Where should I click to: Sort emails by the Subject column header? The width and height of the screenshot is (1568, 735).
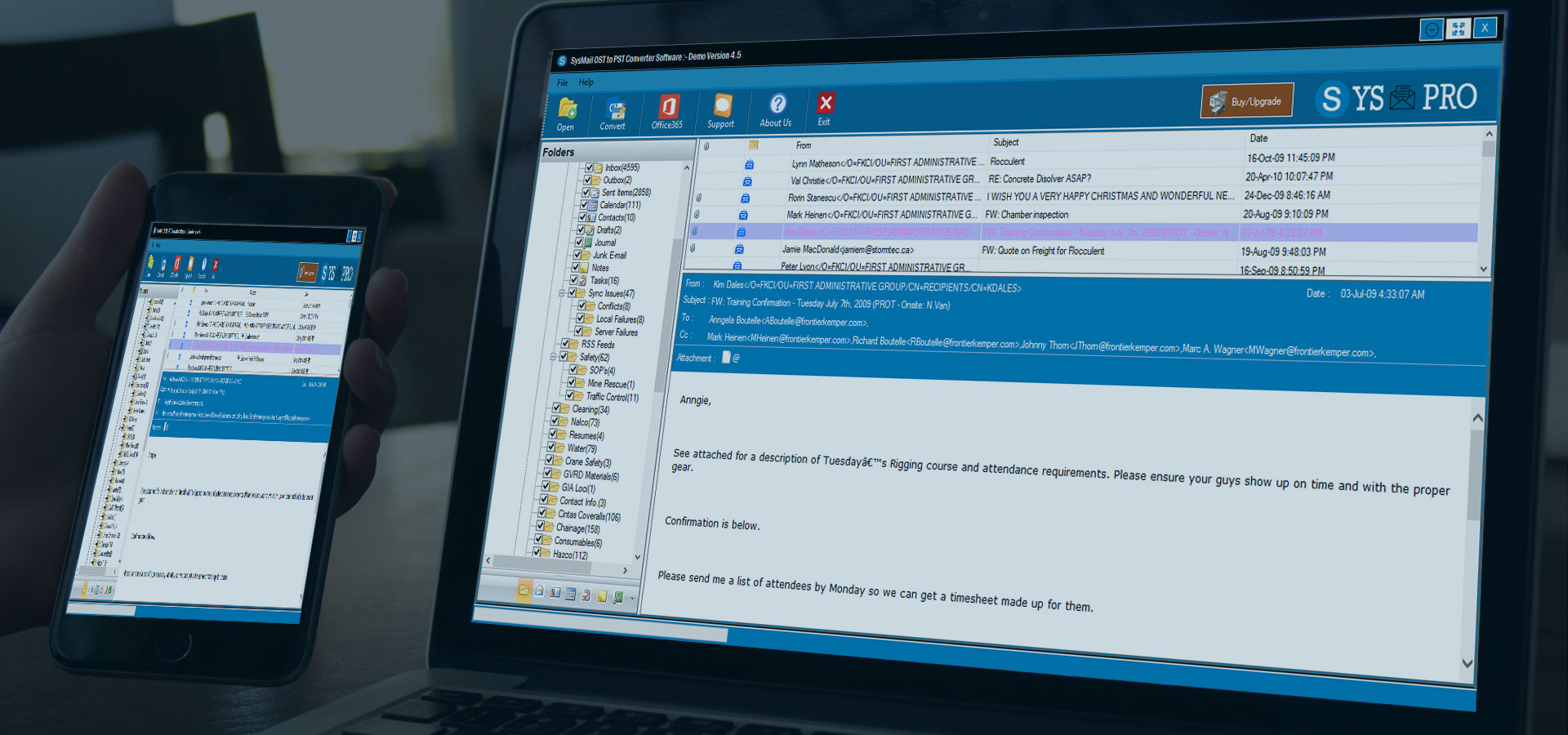1006,142
